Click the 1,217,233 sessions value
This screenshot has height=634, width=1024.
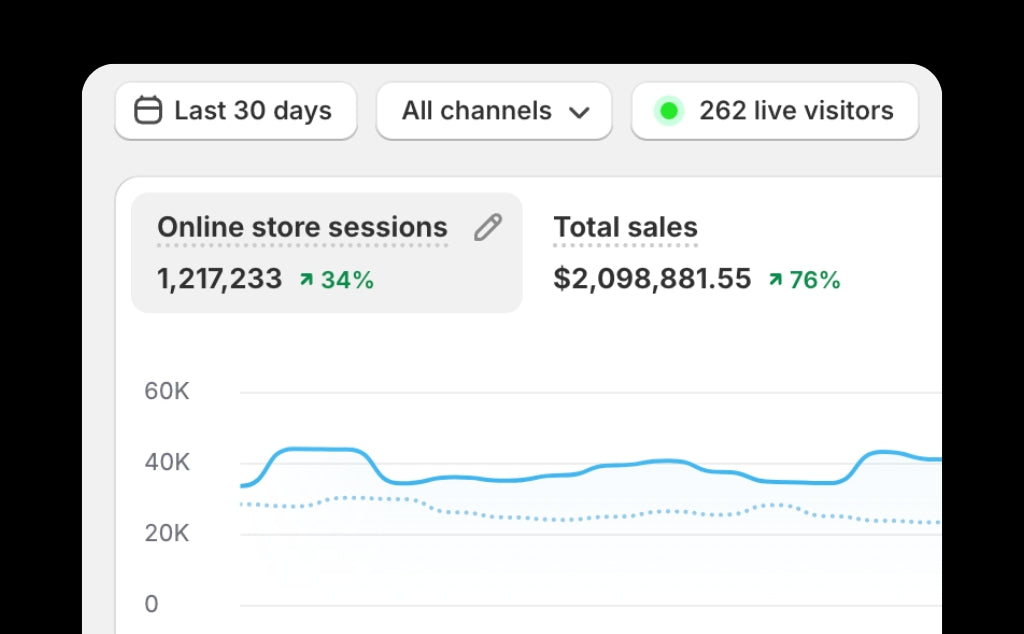[x=219, y=279]
